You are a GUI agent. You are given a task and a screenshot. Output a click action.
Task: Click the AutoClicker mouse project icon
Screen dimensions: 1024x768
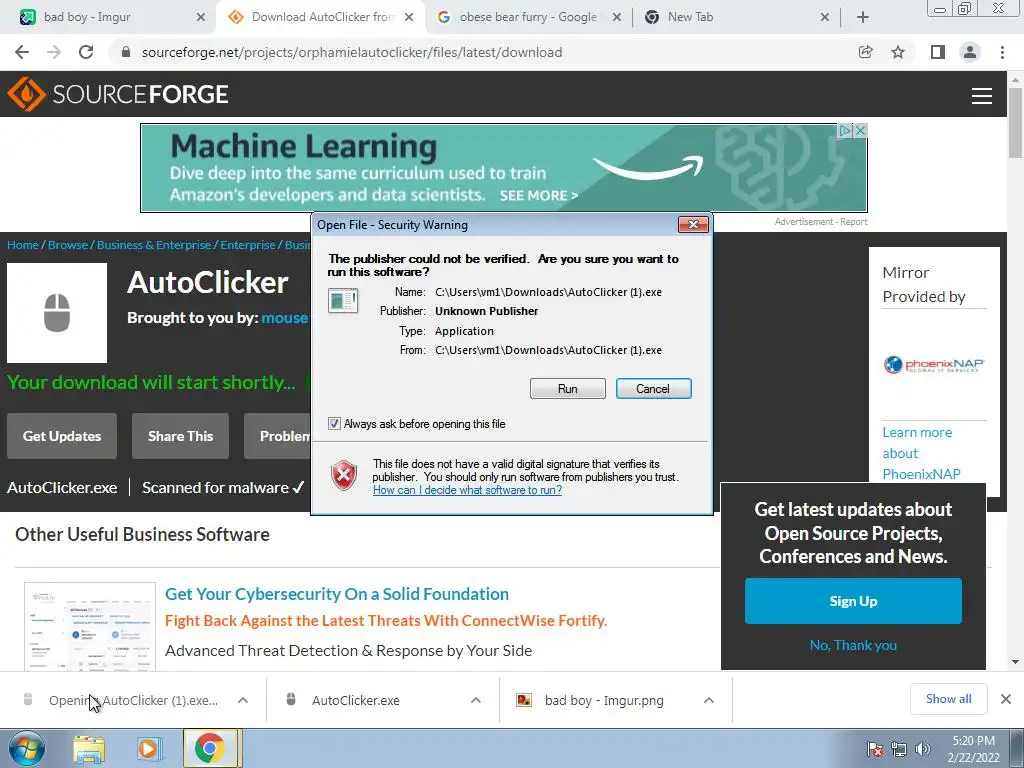[57, 313]
